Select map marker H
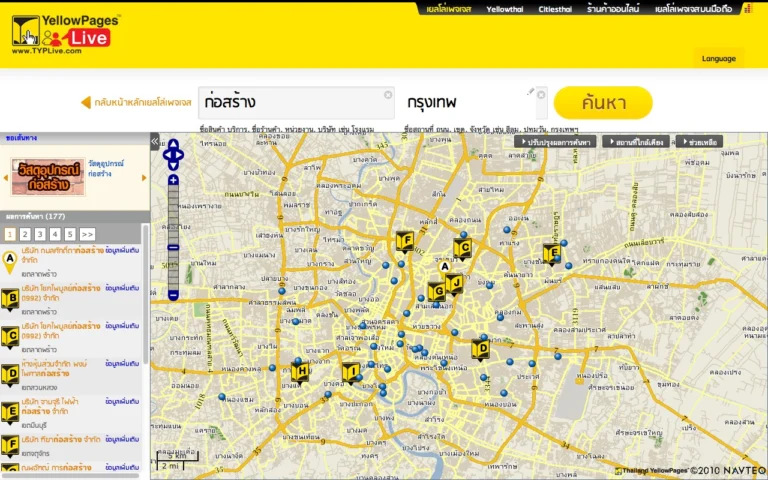 pyautogui.click(x=300, y=372)
